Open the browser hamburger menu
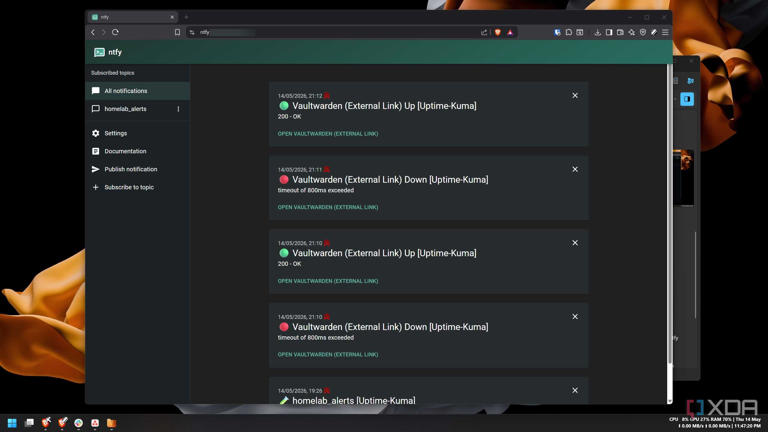 tap(665, 32)
